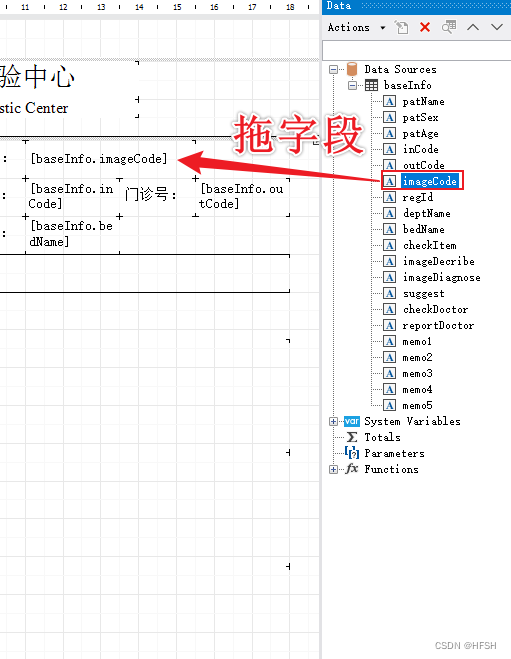Select the memo3 field
Viewport: 511px width, 659px height.
click(417, 374)
